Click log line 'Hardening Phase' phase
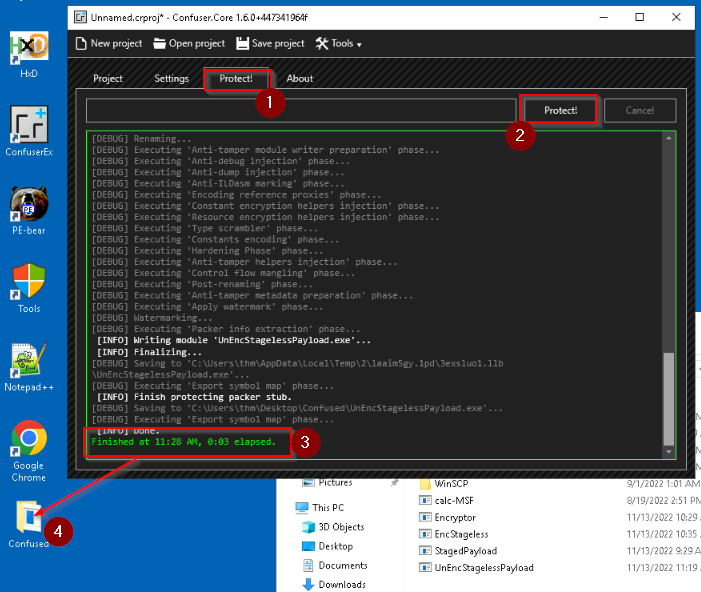Screen dimensions: 701x592 (x=207, y=251)
